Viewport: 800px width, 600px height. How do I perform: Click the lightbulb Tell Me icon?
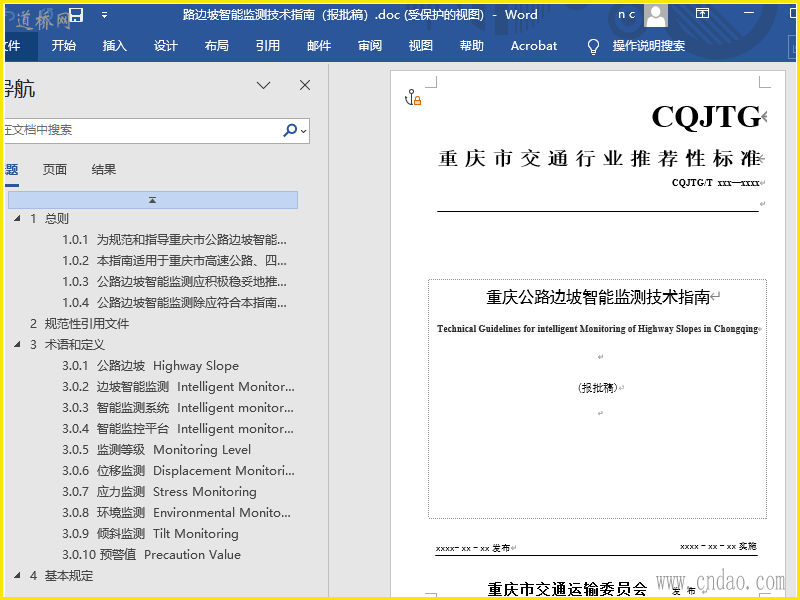click(x=593, y=46)
